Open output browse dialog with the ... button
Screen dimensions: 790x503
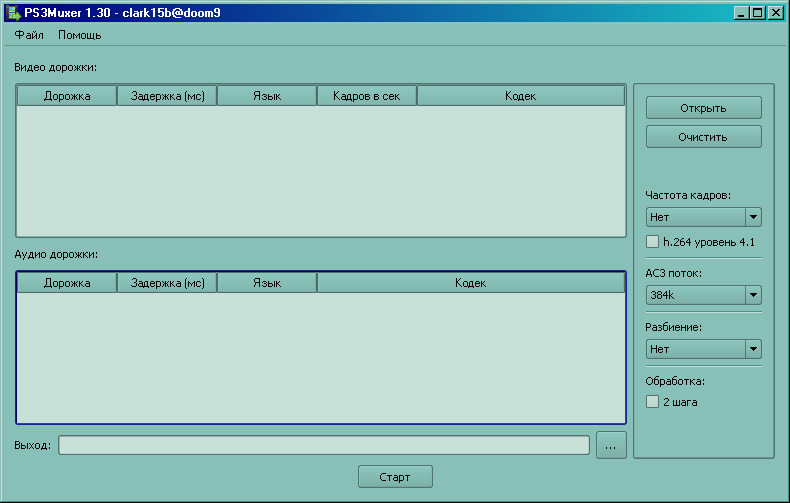click(x=611, y=445)
